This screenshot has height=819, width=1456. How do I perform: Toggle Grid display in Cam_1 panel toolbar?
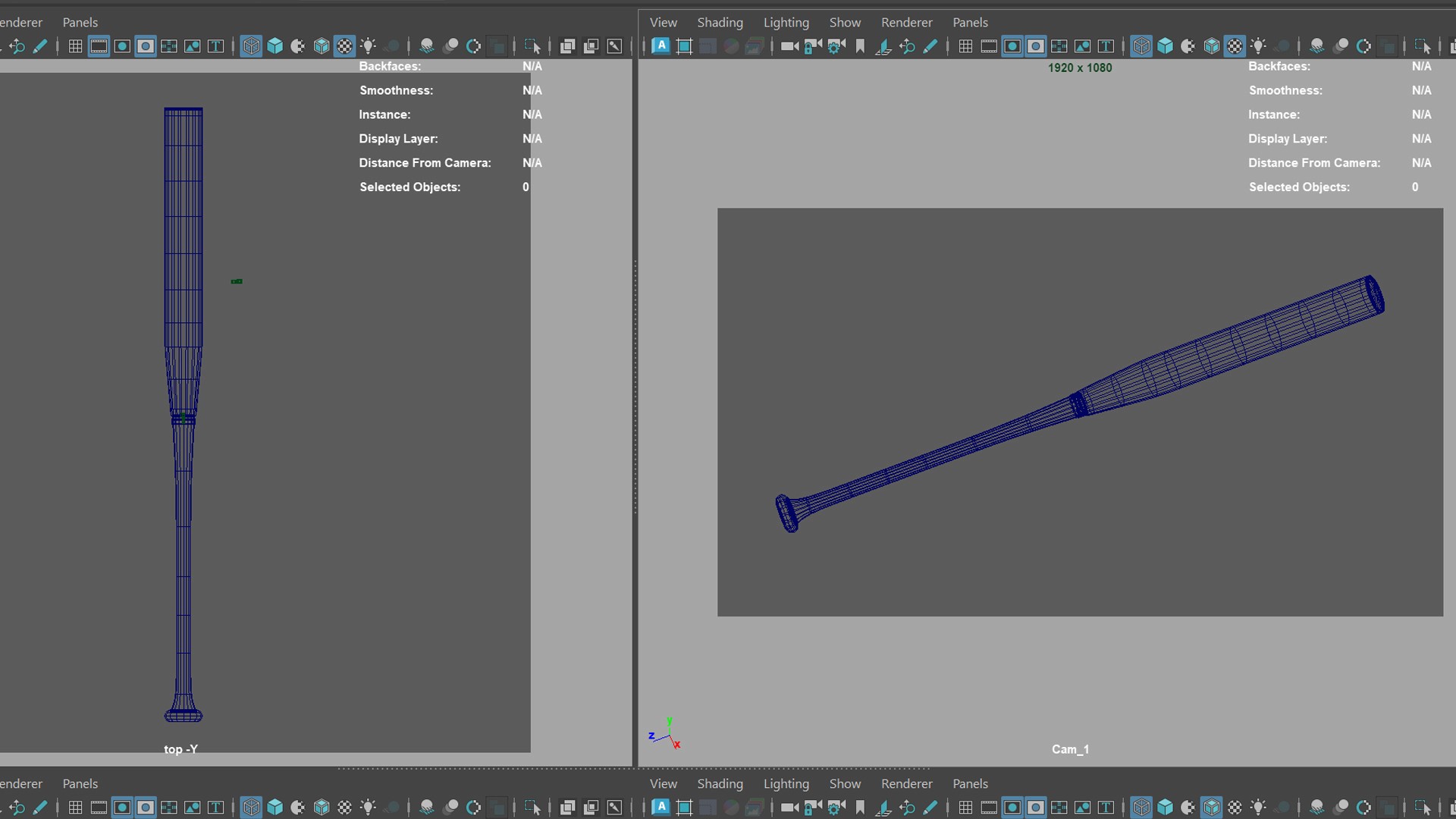[x=965, y=46]
